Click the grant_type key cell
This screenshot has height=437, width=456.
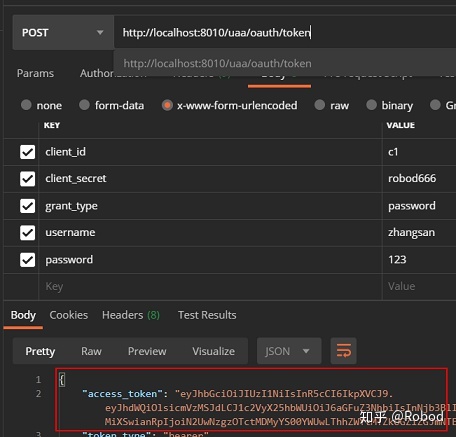click(x=210, y=206)
